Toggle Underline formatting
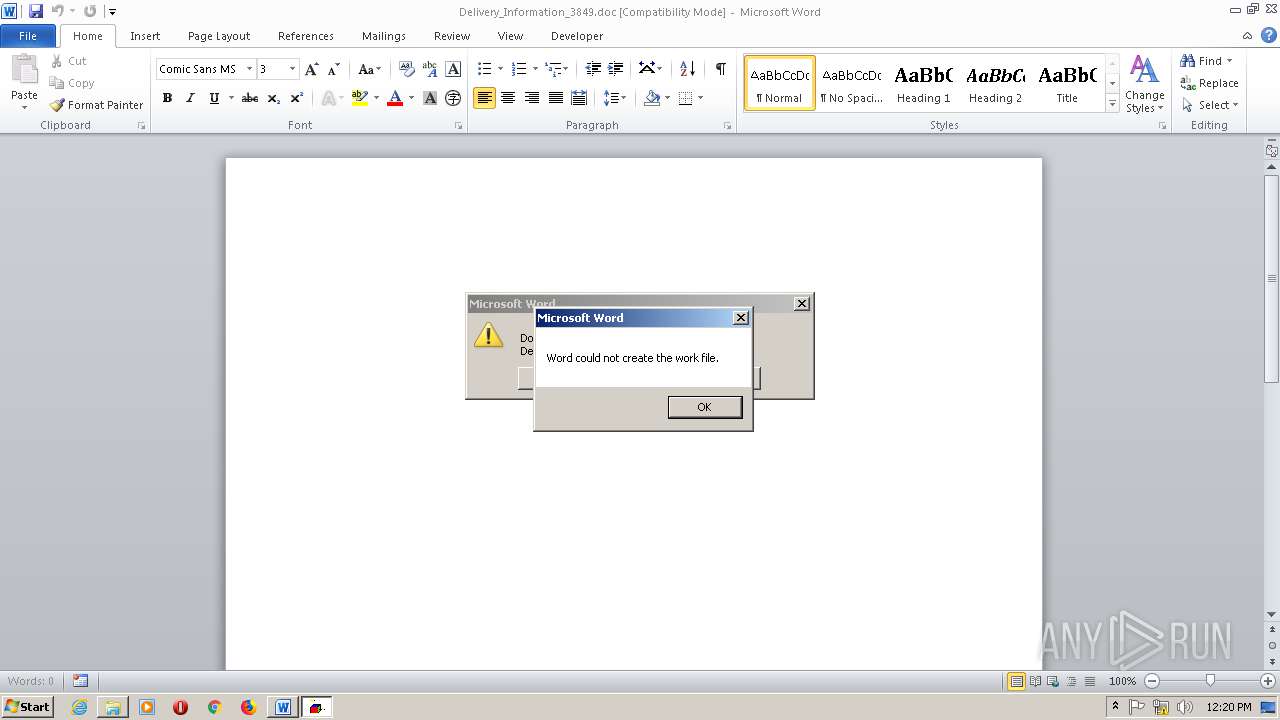This screenshot has width=1280, height=720. (214, 98)
